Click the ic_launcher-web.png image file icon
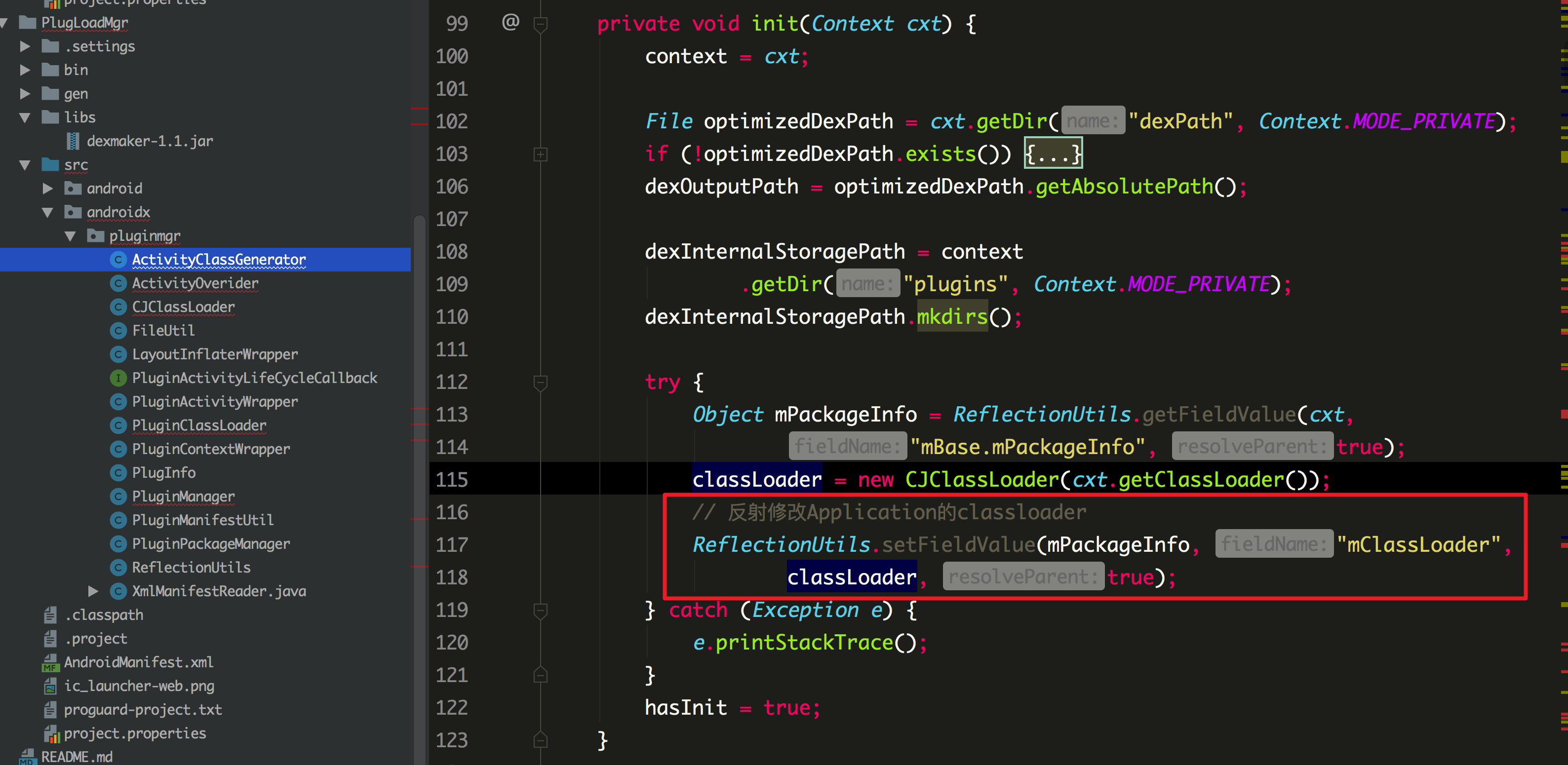The height and width of the screenshot is (765, 1568). pos(50,686)
